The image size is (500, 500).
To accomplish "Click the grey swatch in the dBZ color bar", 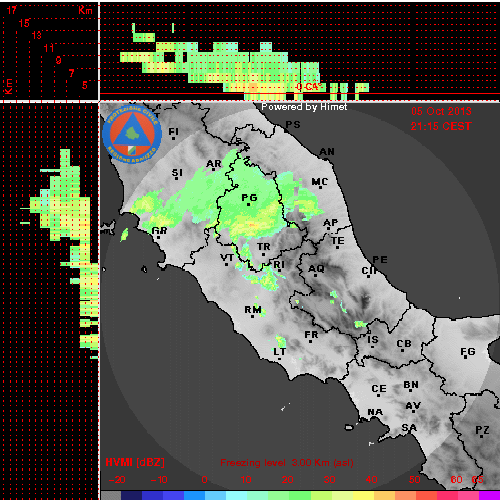I will pos(111,496).
